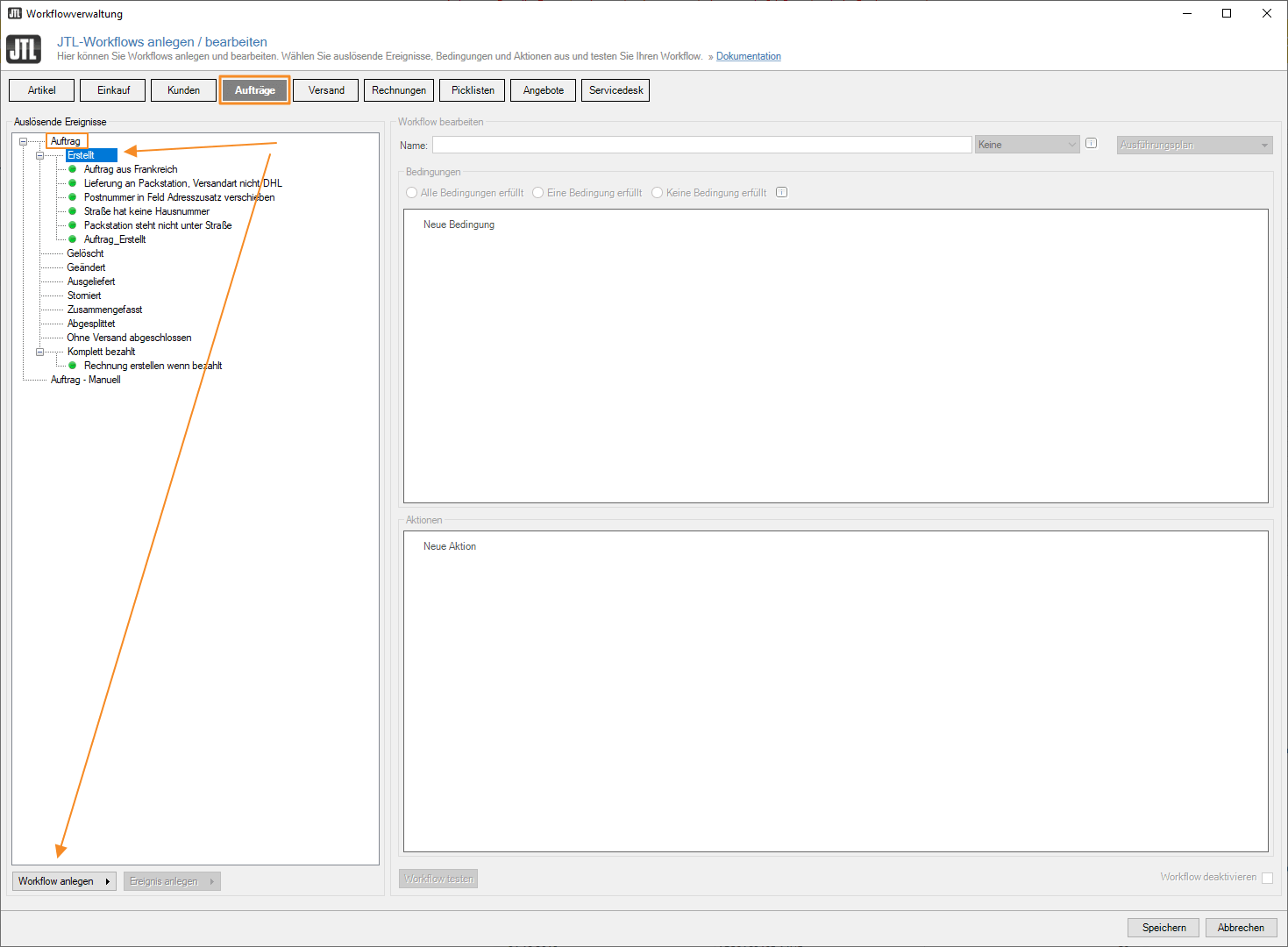Select workflow Auftrag_Erstellt

115,239
